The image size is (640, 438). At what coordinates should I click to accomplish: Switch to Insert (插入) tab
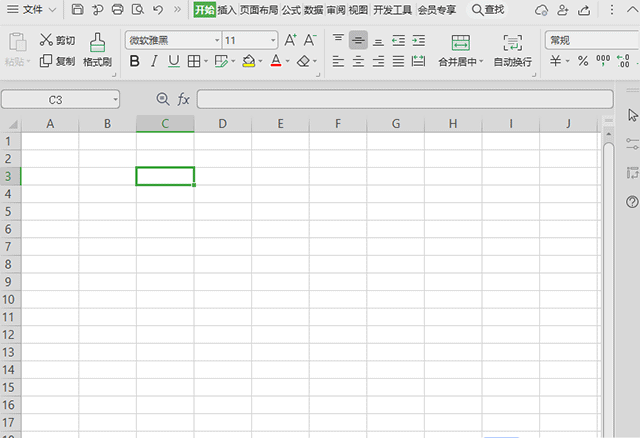[227, 10]
